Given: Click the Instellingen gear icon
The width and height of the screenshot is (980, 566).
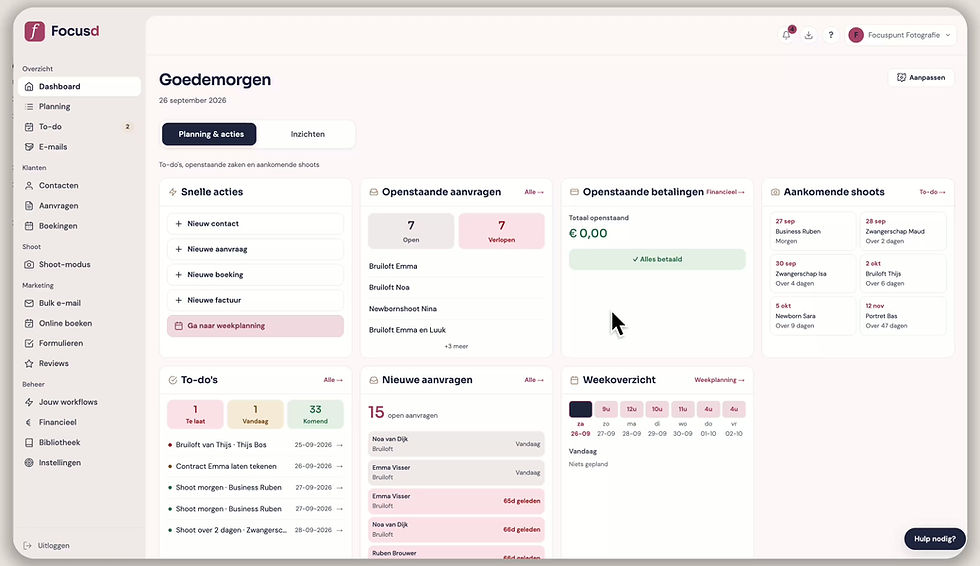Looking at the screenshot, I should 29,462.
